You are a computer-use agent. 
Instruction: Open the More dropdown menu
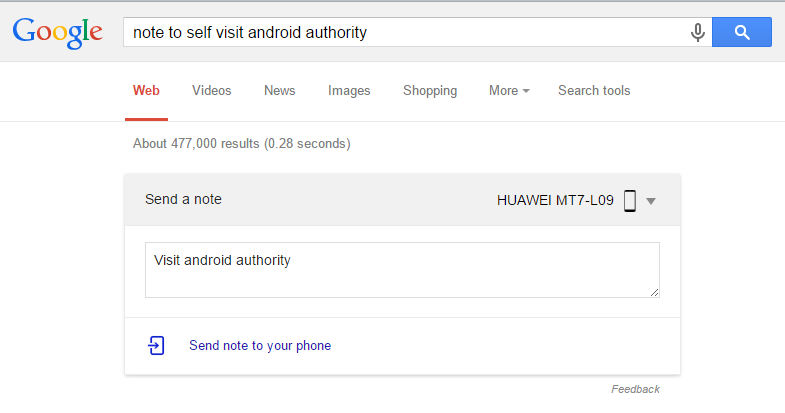click(x=509, y=91)
